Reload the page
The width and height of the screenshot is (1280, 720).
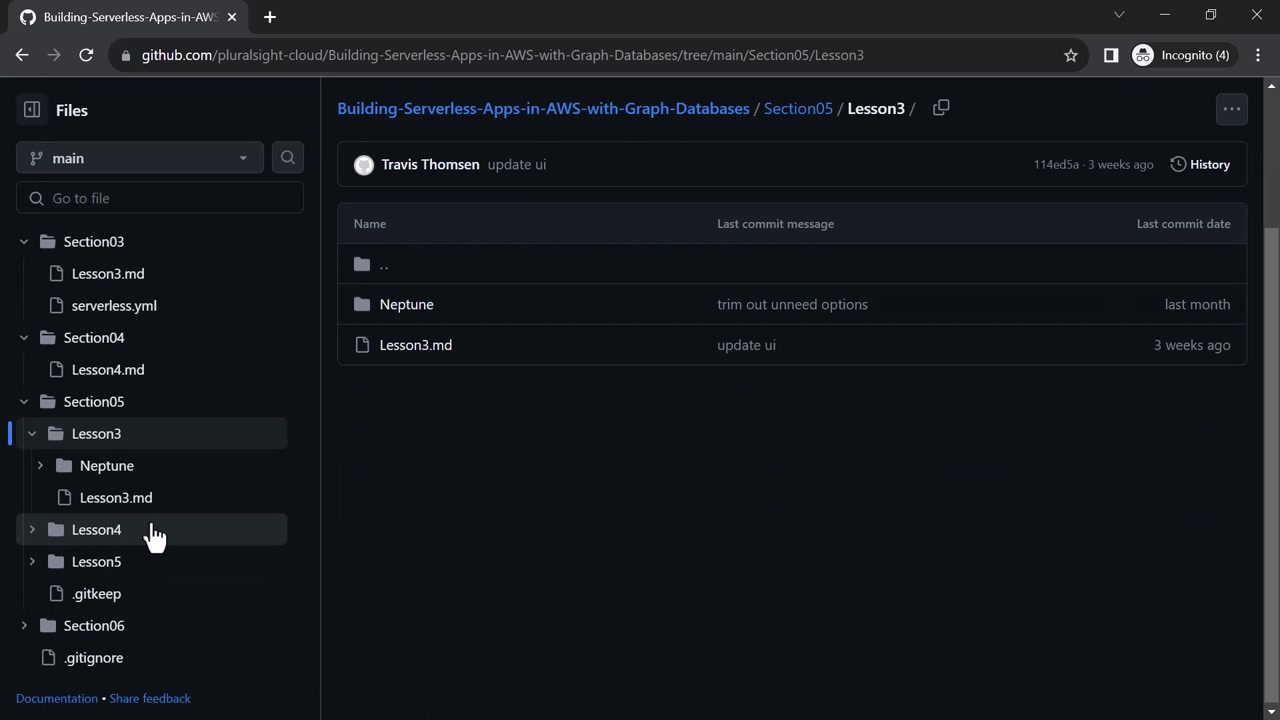(86, 55)
